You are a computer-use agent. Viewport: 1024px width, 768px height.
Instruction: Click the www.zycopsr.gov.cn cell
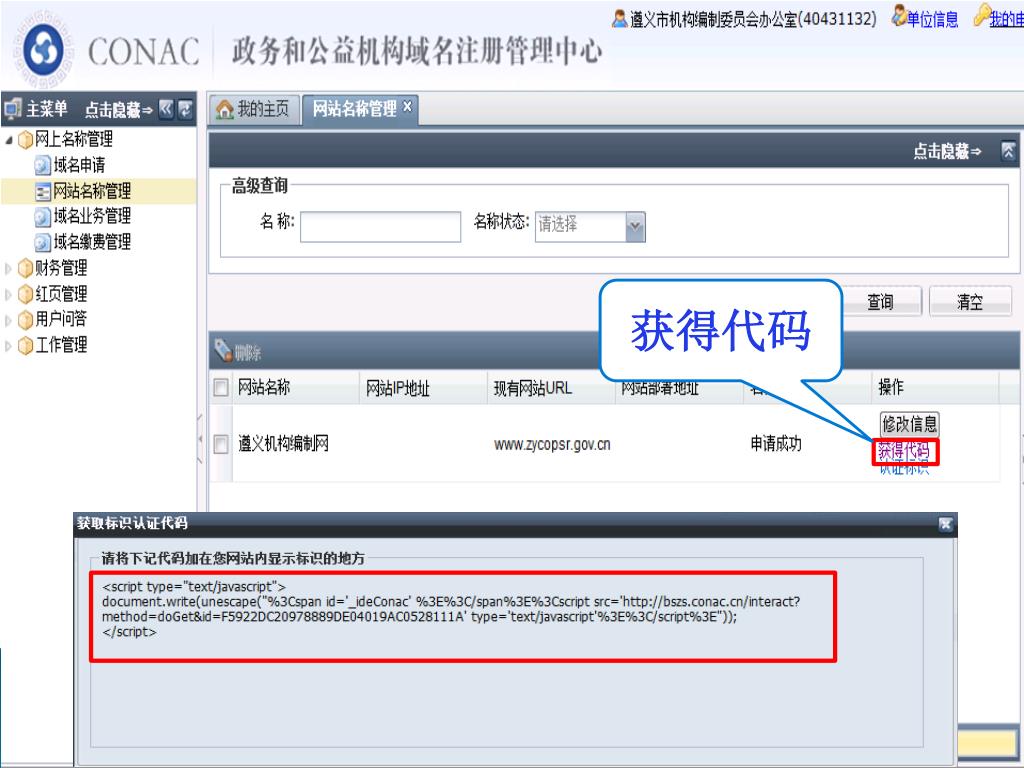pos(552,445)
